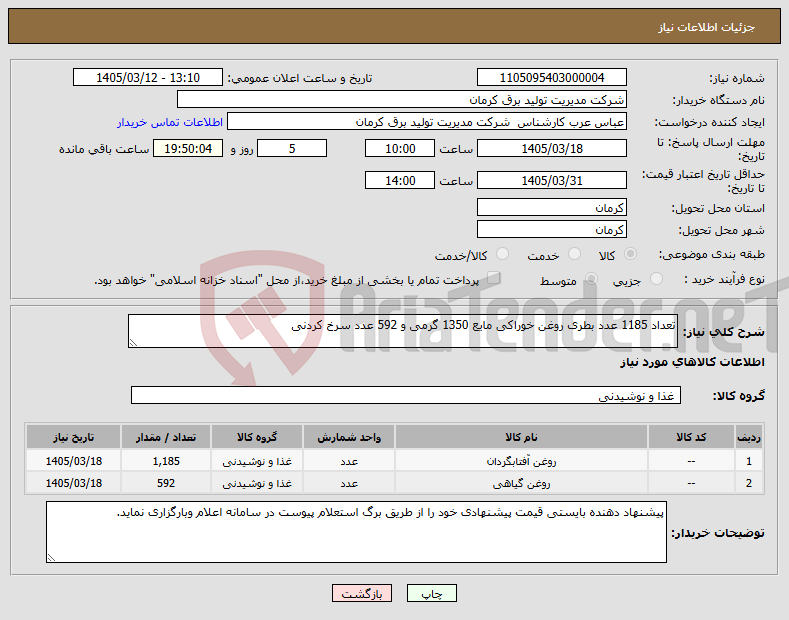Click the general need description textarea
Screen dimensions: 789x620
click(403, 331)
